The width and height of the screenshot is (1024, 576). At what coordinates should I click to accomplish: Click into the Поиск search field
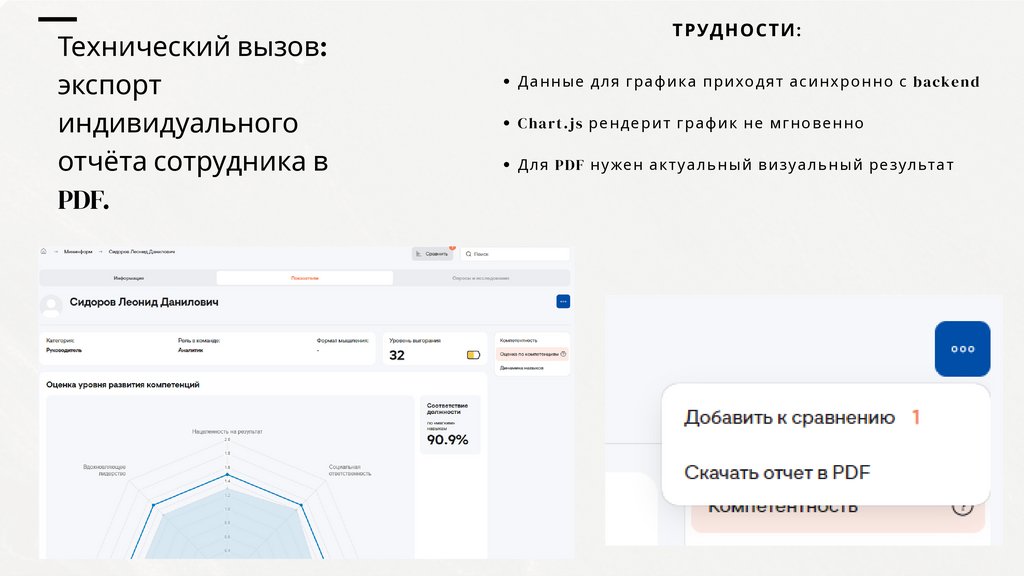(x=515, y=253)
